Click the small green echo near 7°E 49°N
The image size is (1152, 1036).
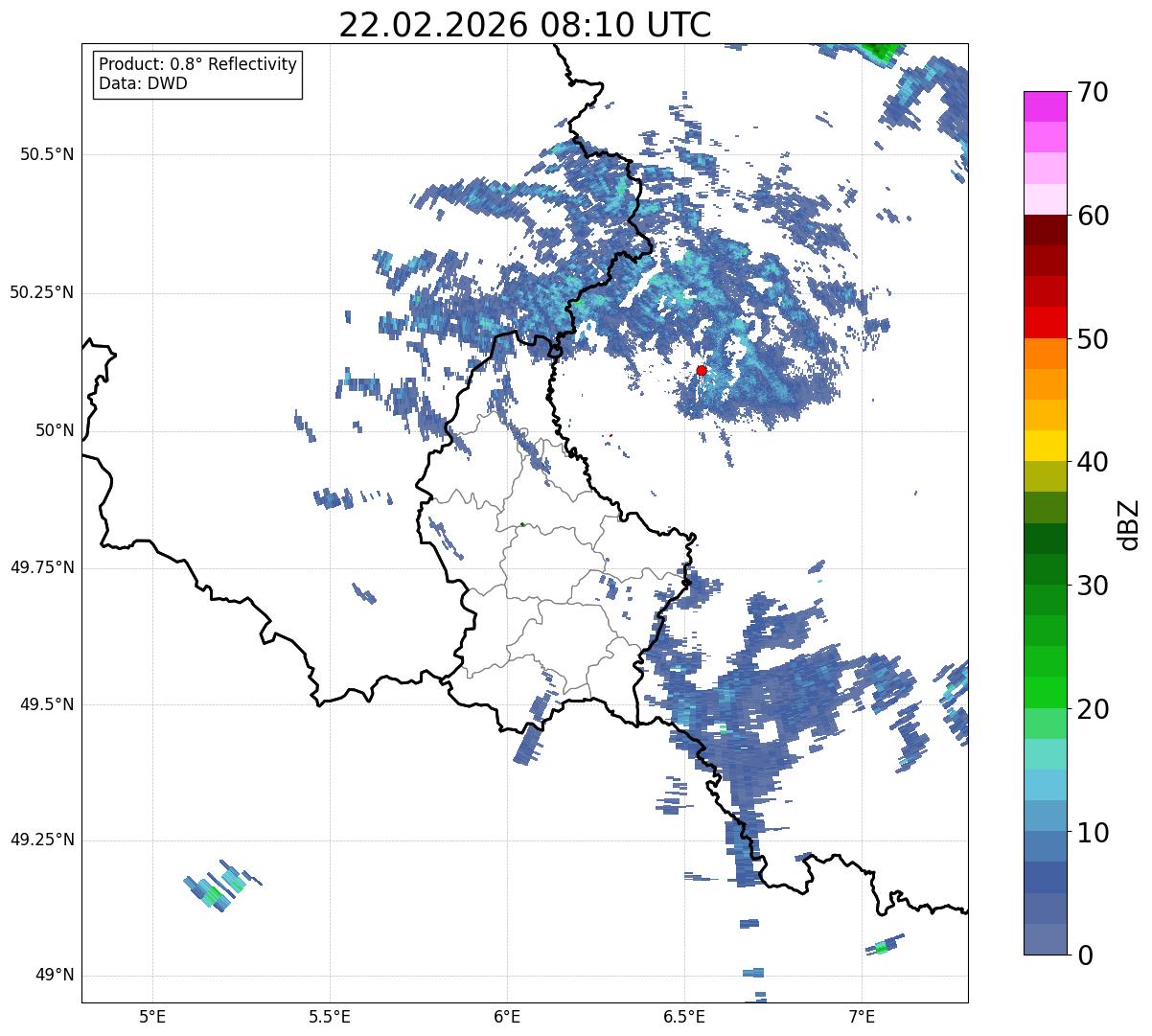tap(882, 948)
